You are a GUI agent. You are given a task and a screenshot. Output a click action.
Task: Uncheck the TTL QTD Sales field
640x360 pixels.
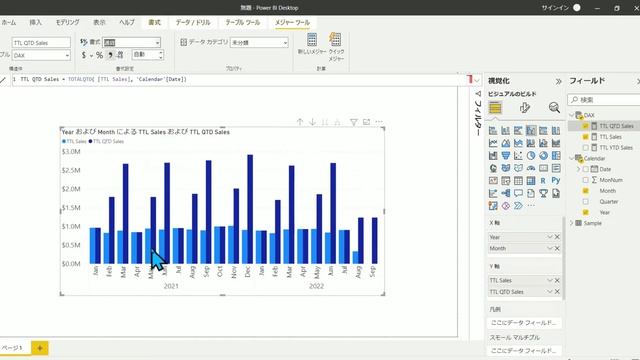[585, 126]
